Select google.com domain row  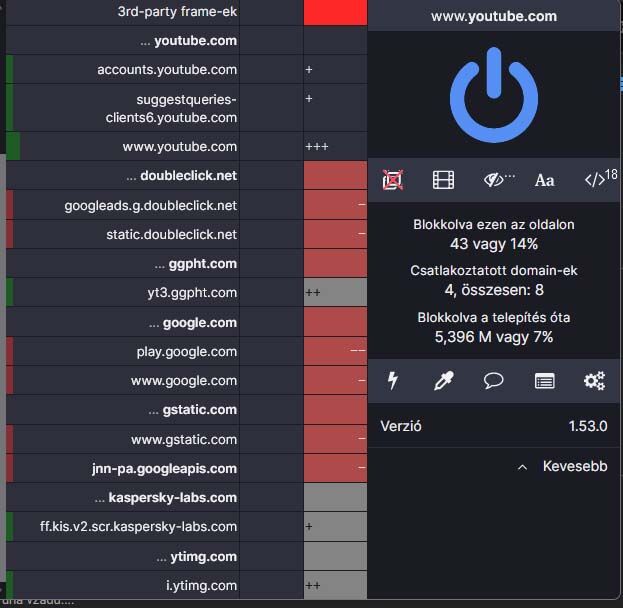[123, 322]
